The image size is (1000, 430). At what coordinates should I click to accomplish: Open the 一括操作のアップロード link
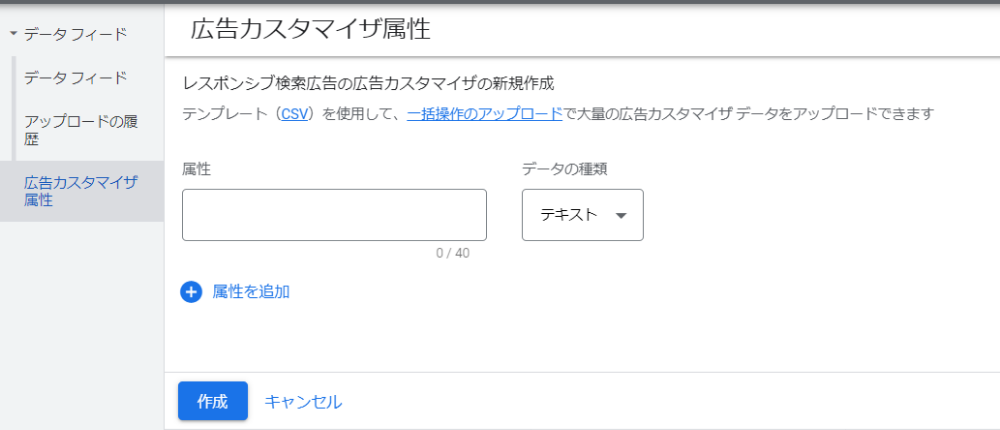pyautogui.click(x=484, y=114)
